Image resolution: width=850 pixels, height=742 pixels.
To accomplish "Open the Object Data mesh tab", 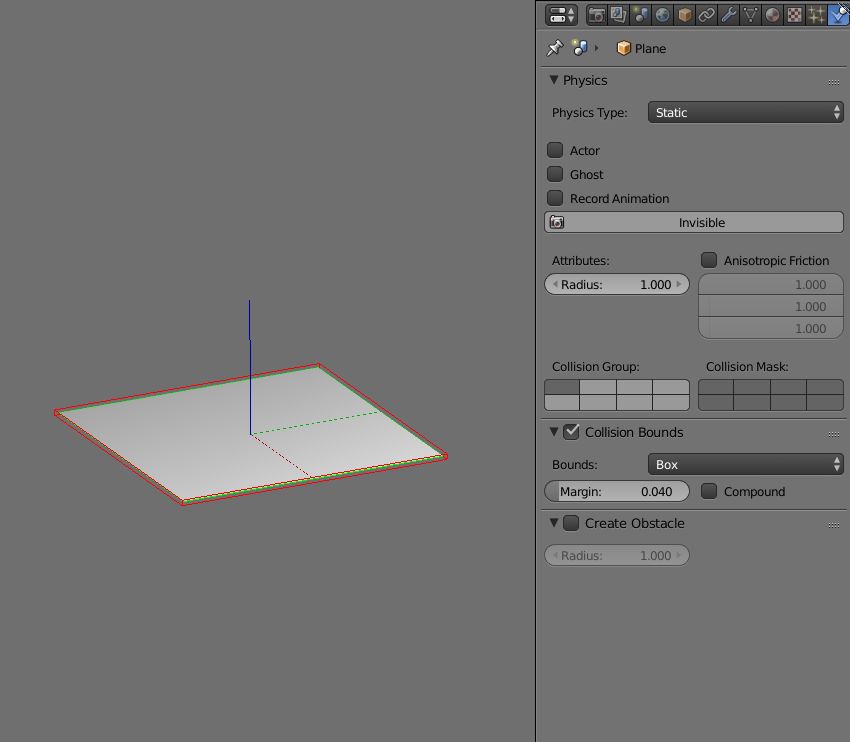I will (750, 15).
